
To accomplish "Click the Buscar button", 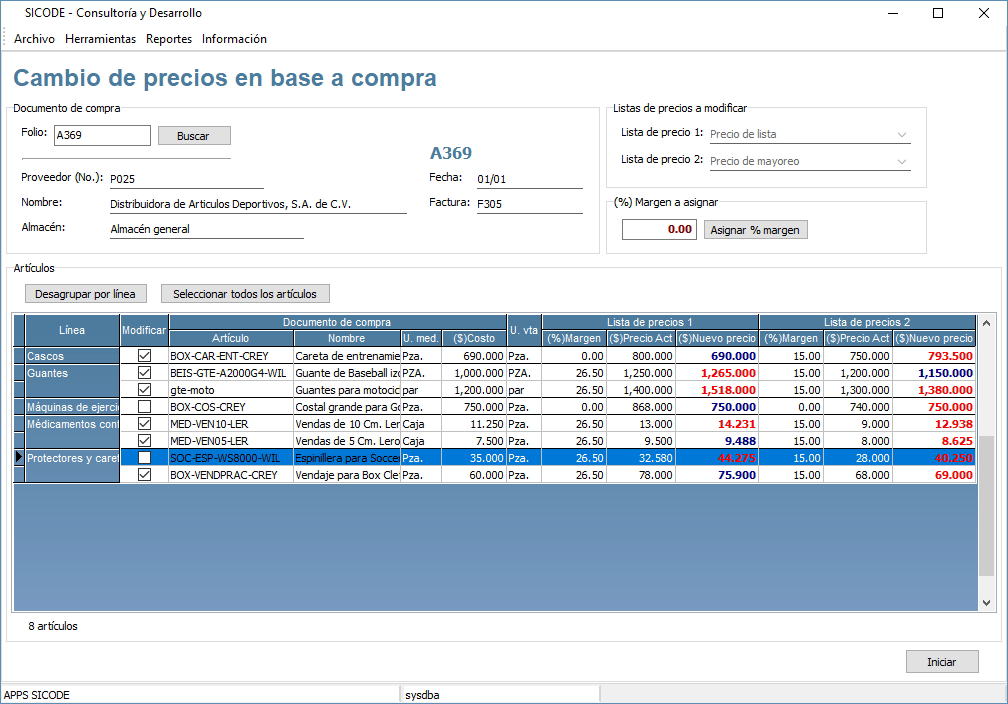I will pyautogui.click(x=193, y=136).
